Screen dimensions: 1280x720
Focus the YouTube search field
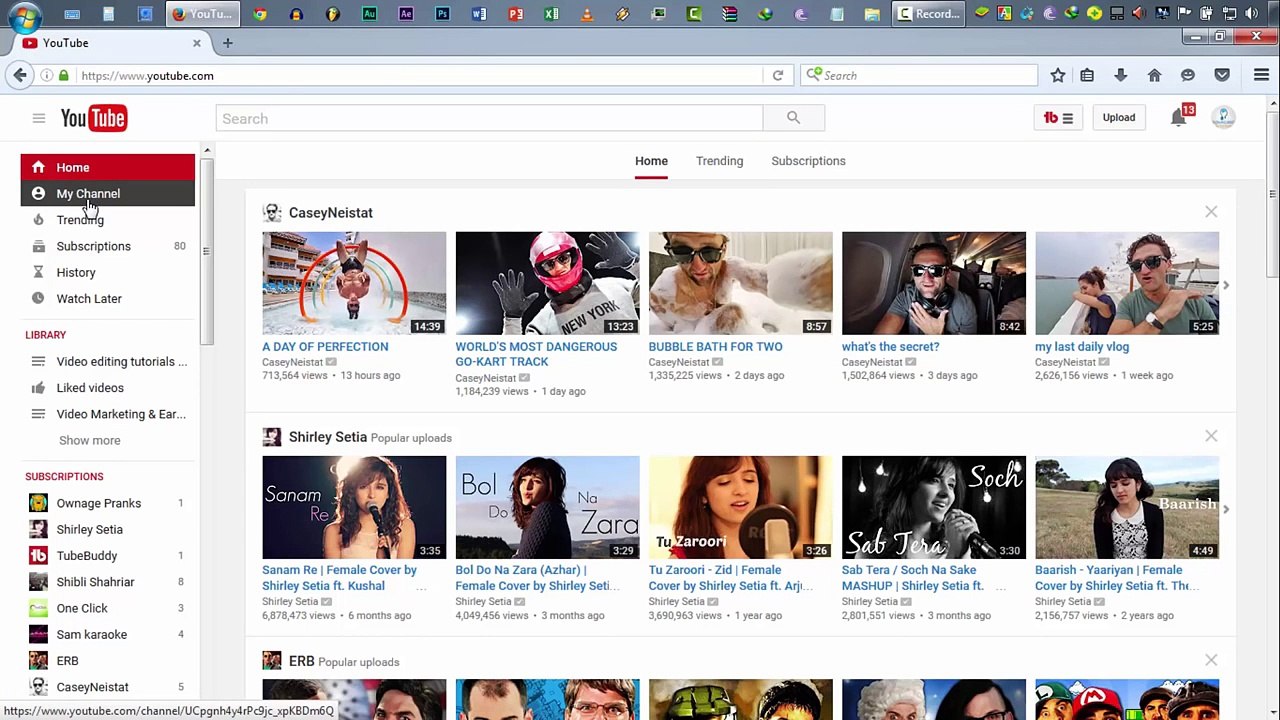coord(488,118)
